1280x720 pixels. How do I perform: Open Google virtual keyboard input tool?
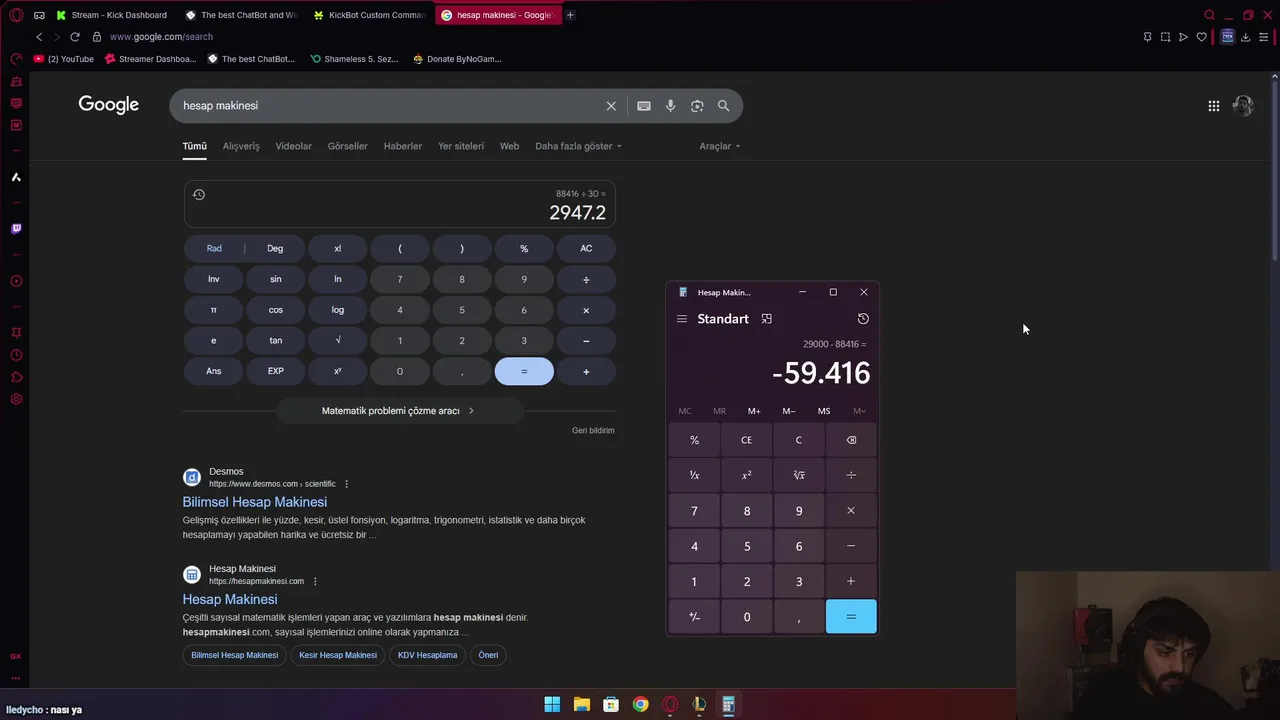(x=644, y=106)
